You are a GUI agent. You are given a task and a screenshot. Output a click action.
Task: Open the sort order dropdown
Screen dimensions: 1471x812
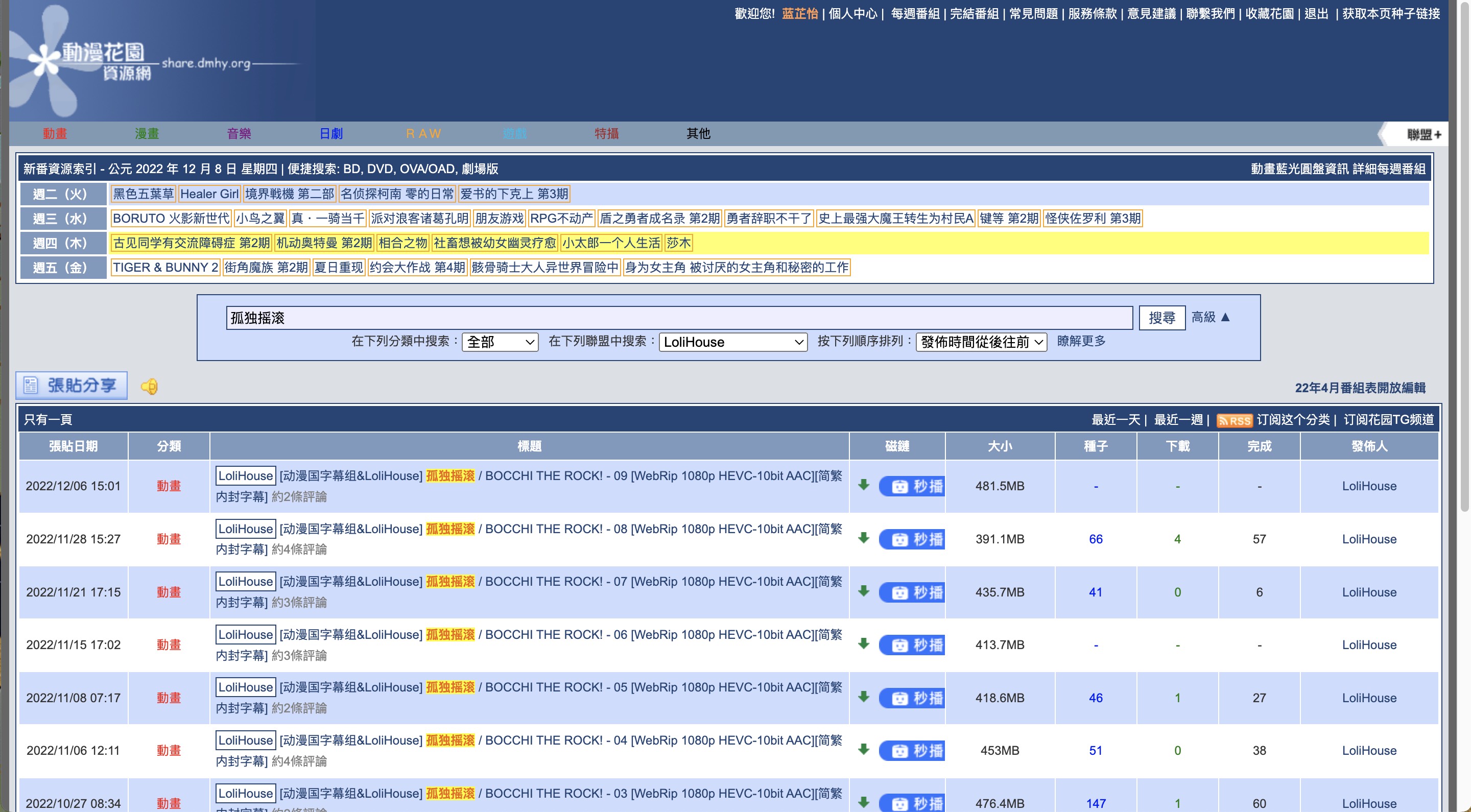click(x=981, y=342)
